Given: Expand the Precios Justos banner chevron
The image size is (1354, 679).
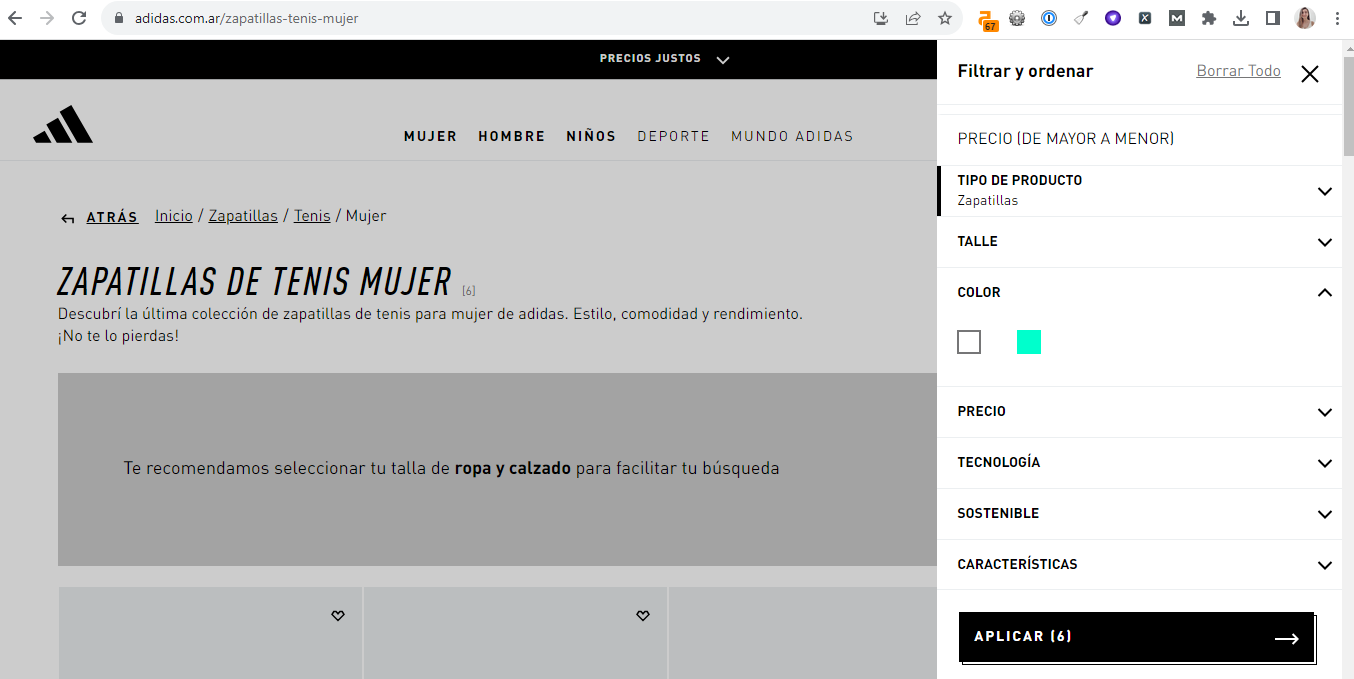Looking at the screenshot, I should coord(723,59).
